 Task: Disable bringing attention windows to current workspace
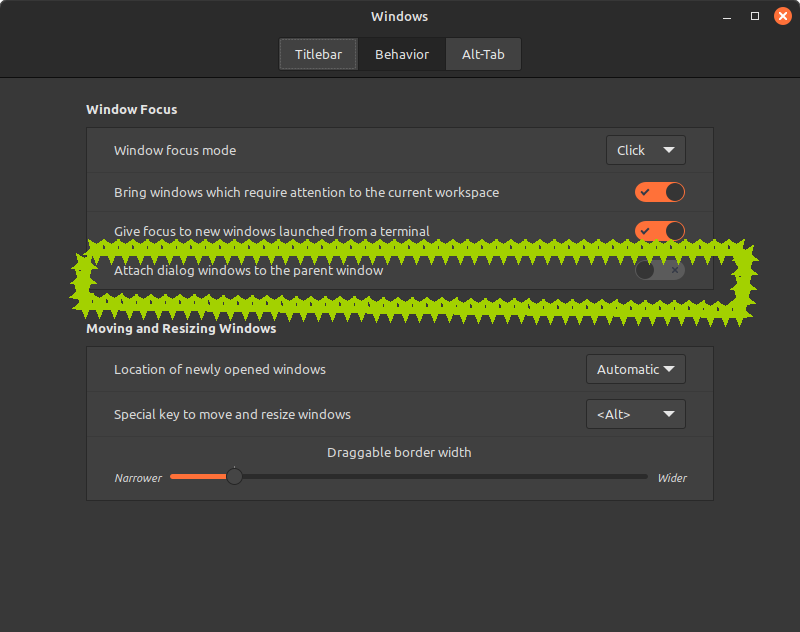(660, 192)
